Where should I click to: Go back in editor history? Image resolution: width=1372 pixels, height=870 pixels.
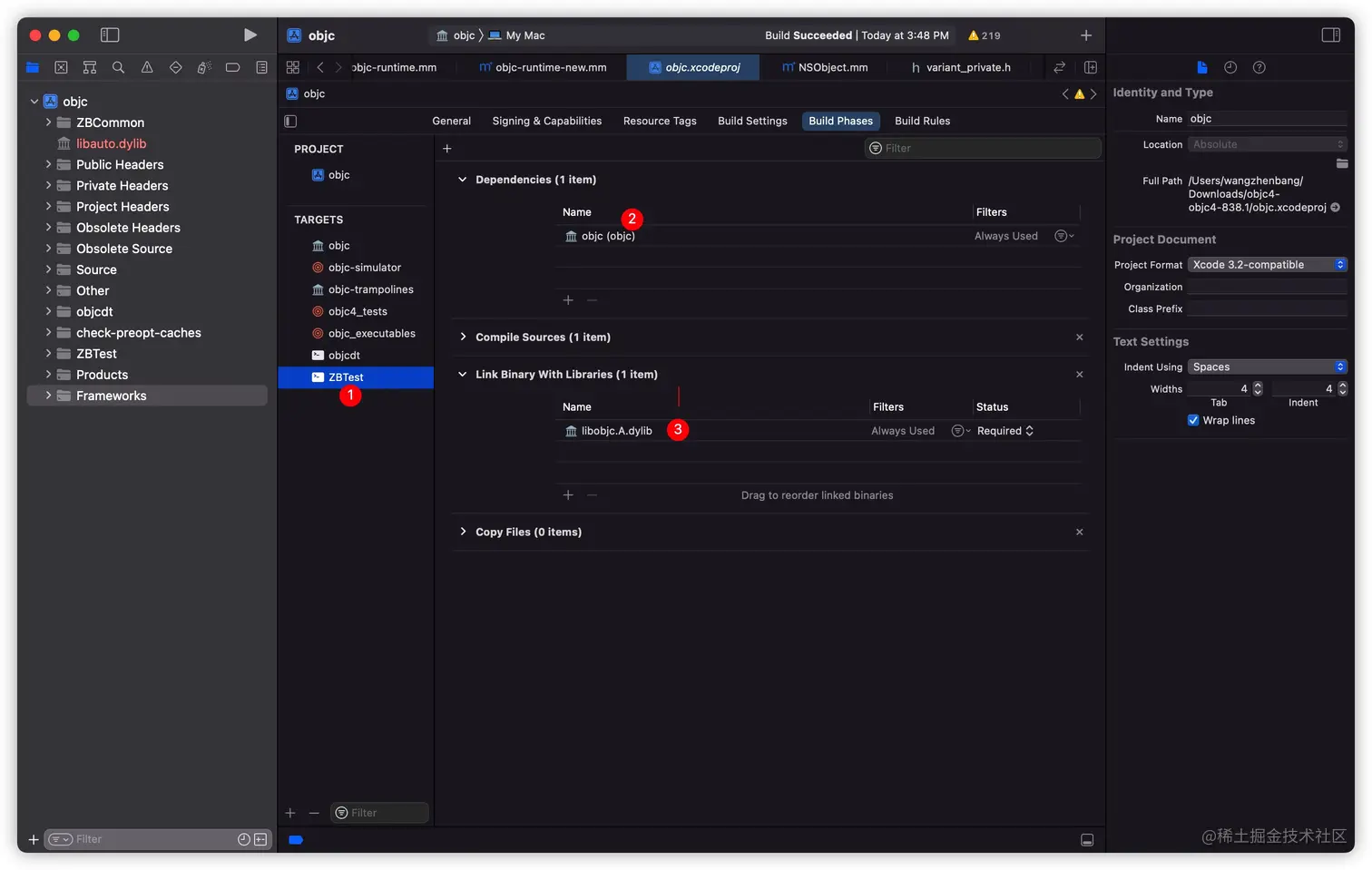pos(320,67)
